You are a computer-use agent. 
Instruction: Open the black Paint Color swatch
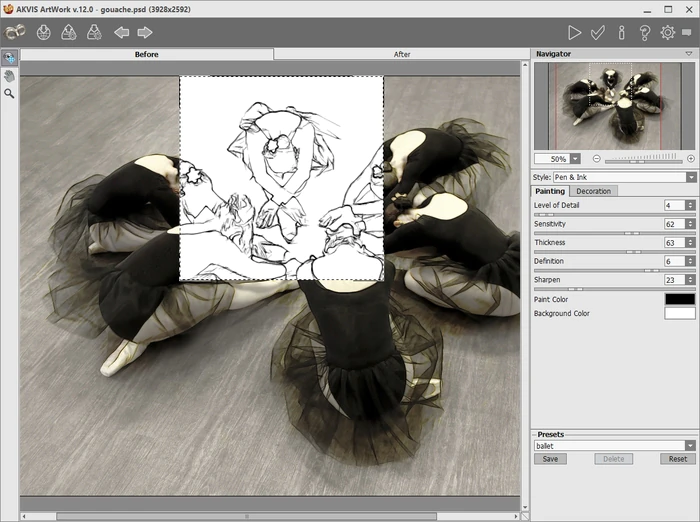(679, 299)
